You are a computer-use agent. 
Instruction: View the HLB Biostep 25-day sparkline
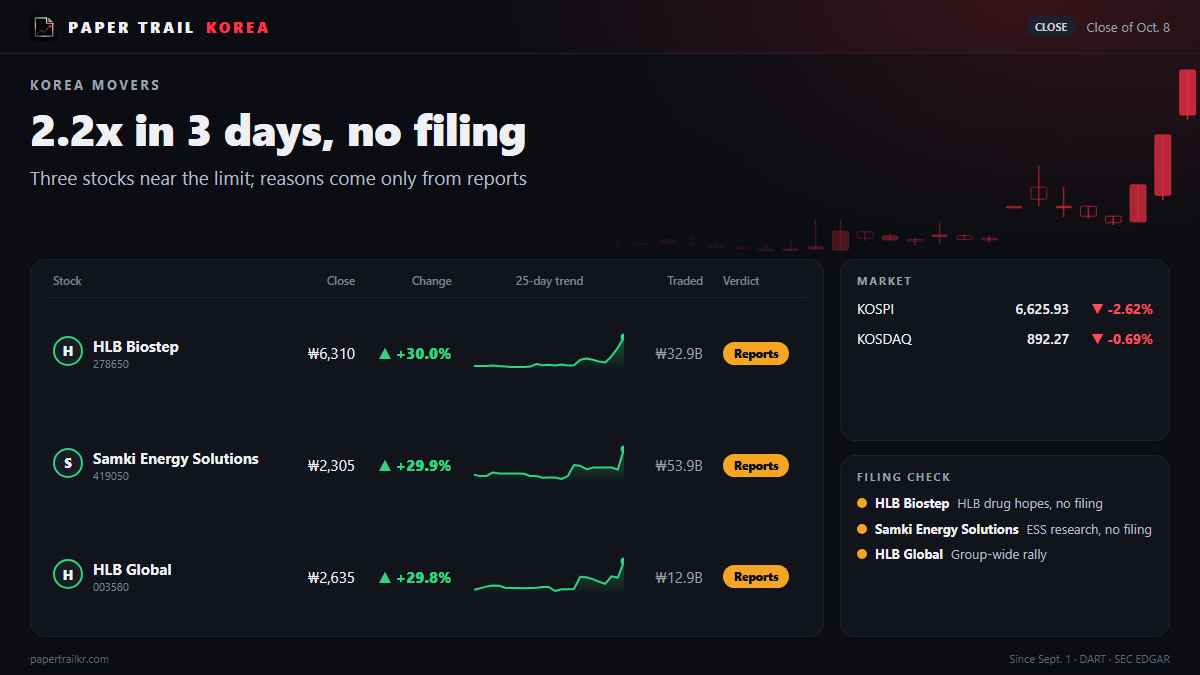click(549, 352)
